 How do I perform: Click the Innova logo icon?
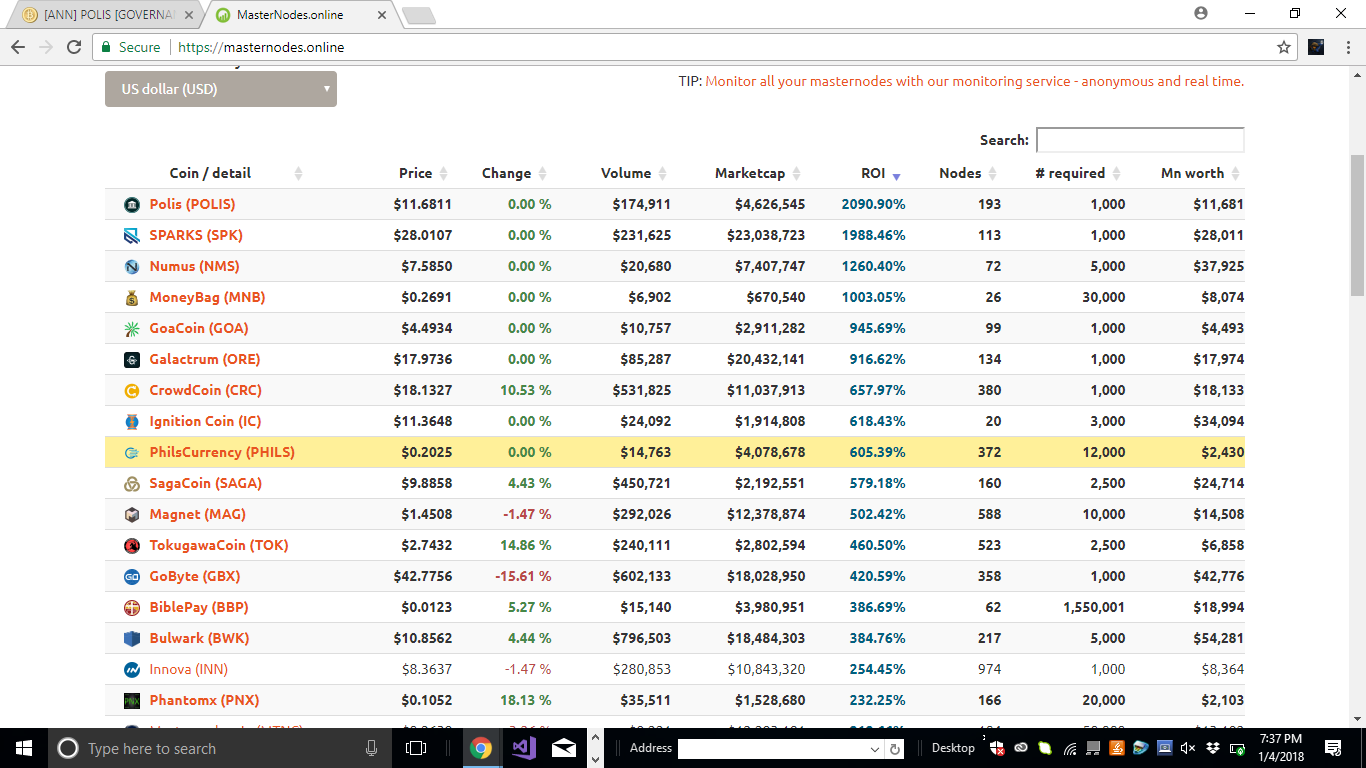click(x=131, y=670)
